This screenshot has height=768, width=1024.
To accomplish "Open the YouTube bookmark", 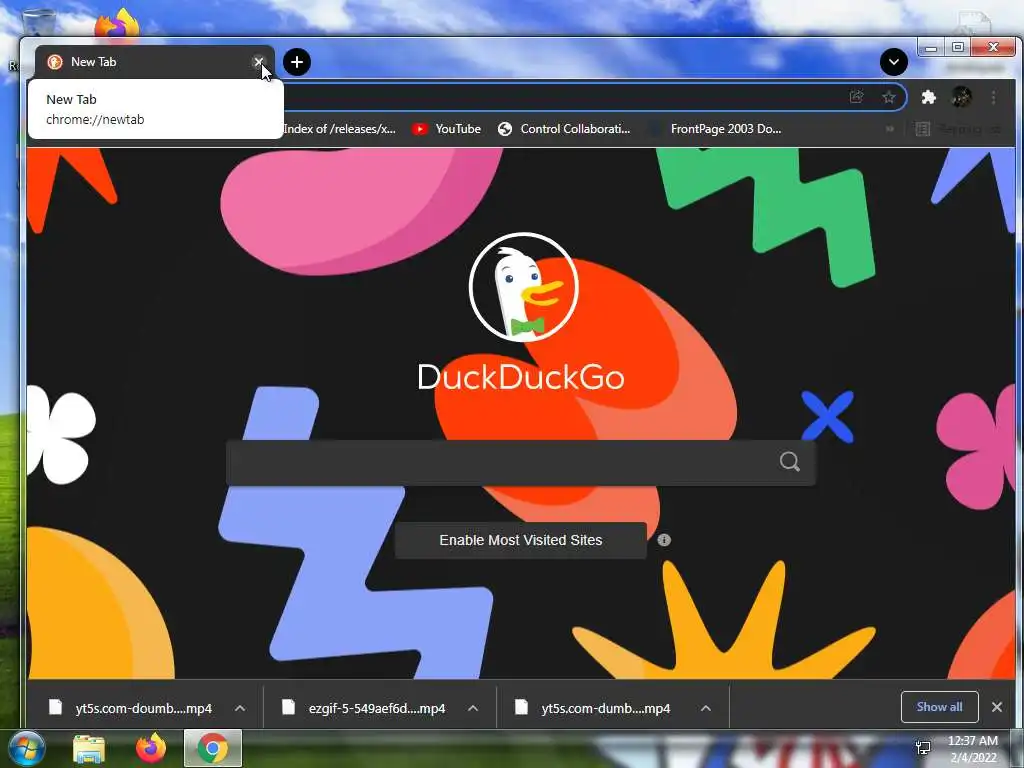I will point(447,129).
